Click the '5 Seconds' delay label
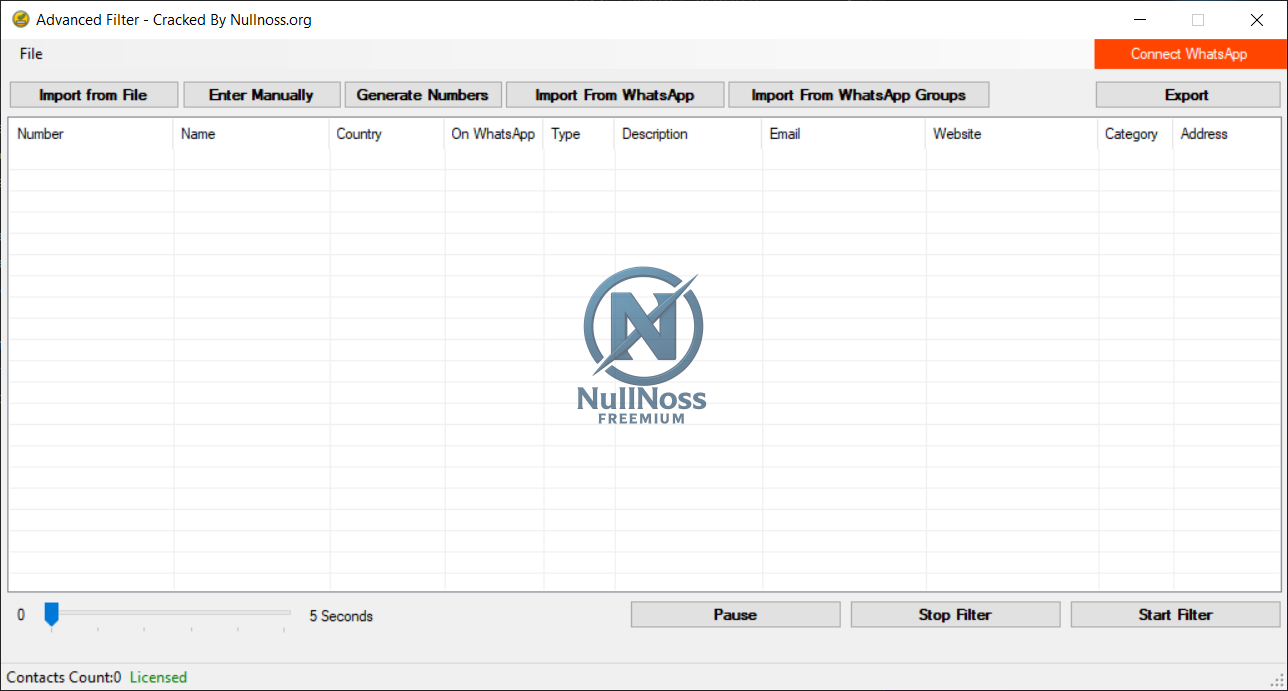The height and width of the screenshot is (691, 1288). click(x=341, y=616)
